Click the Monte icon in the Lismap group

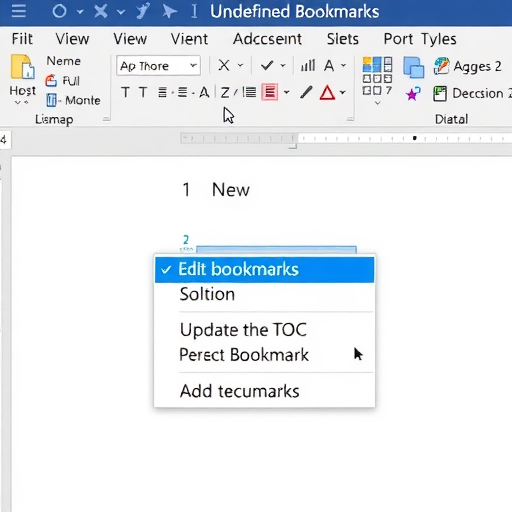coord(51,100)
